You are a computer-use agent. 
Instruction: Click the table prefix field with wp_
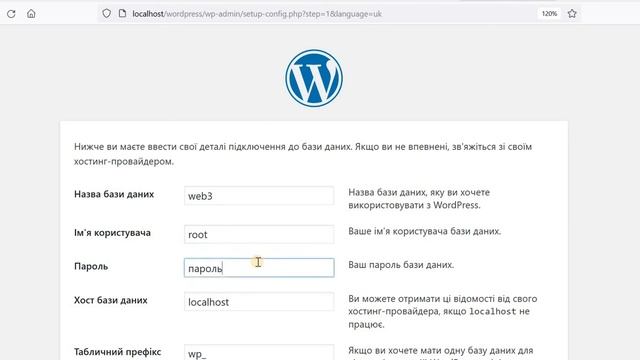[259, 353]
